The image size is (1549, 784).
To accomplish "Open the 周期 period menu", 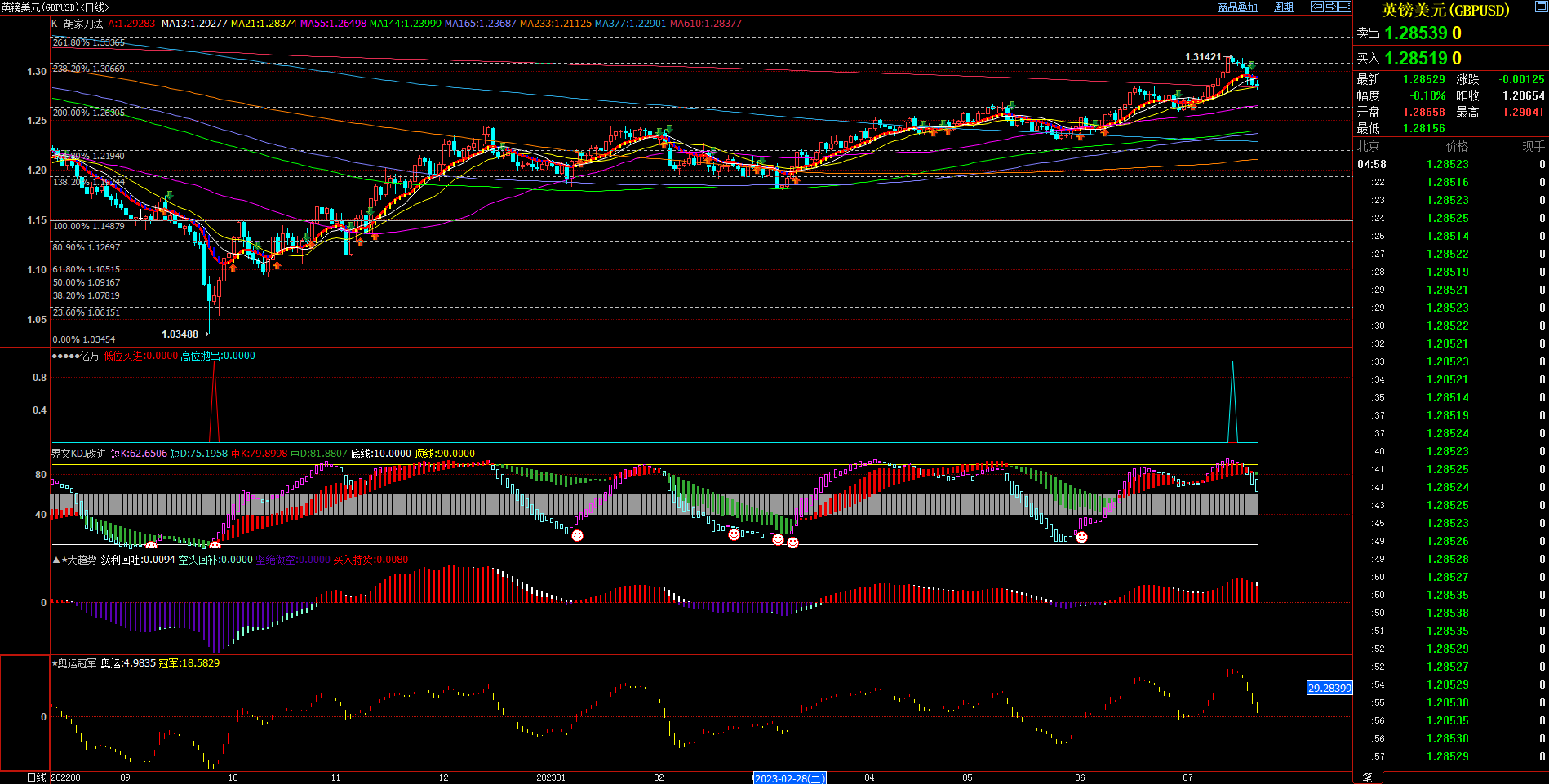I will [1284, 7].
